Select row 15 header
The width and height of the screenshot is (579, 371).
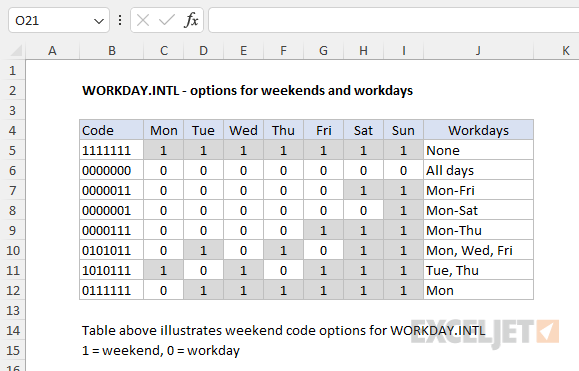[13, 350]
